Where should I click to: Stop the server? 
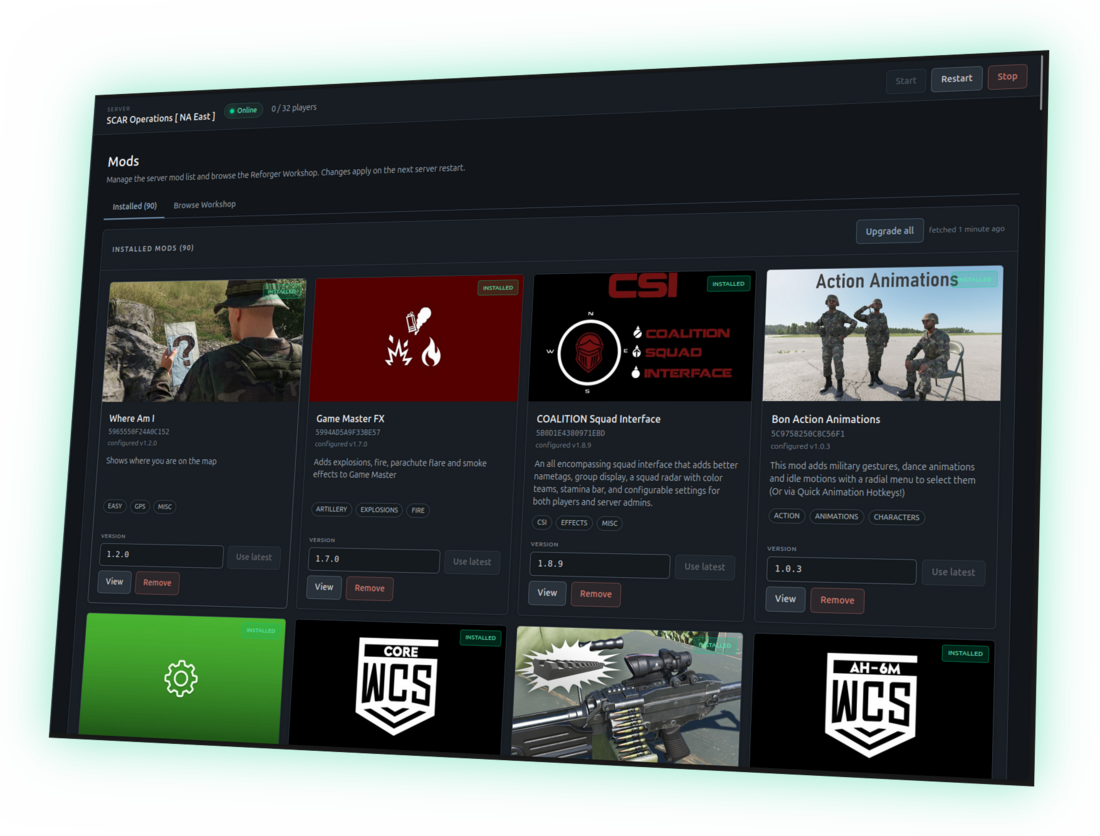pyautogui.click(x=1007, y=76)
